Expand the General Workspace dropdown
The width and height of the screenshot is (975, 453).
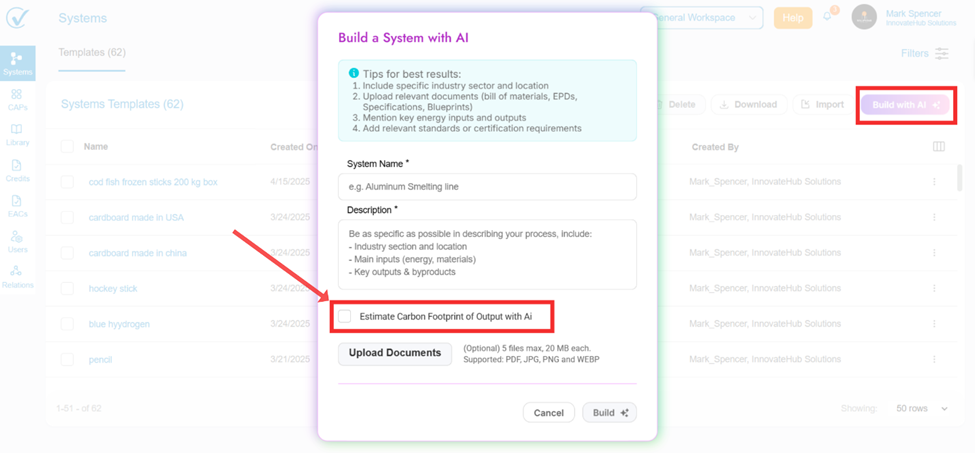pos(704,18)
